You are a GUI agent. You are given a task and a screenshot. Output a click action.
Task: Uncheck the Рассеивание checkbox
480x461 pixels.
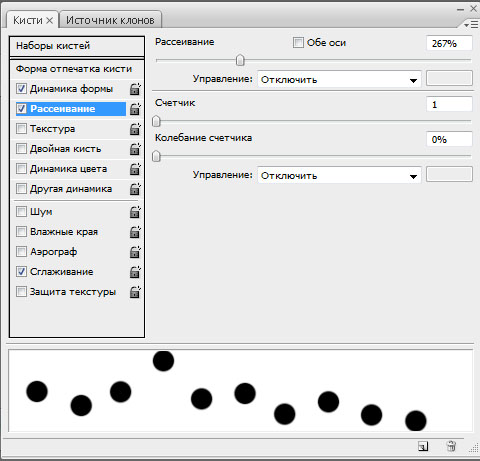[x=21, y=109]
